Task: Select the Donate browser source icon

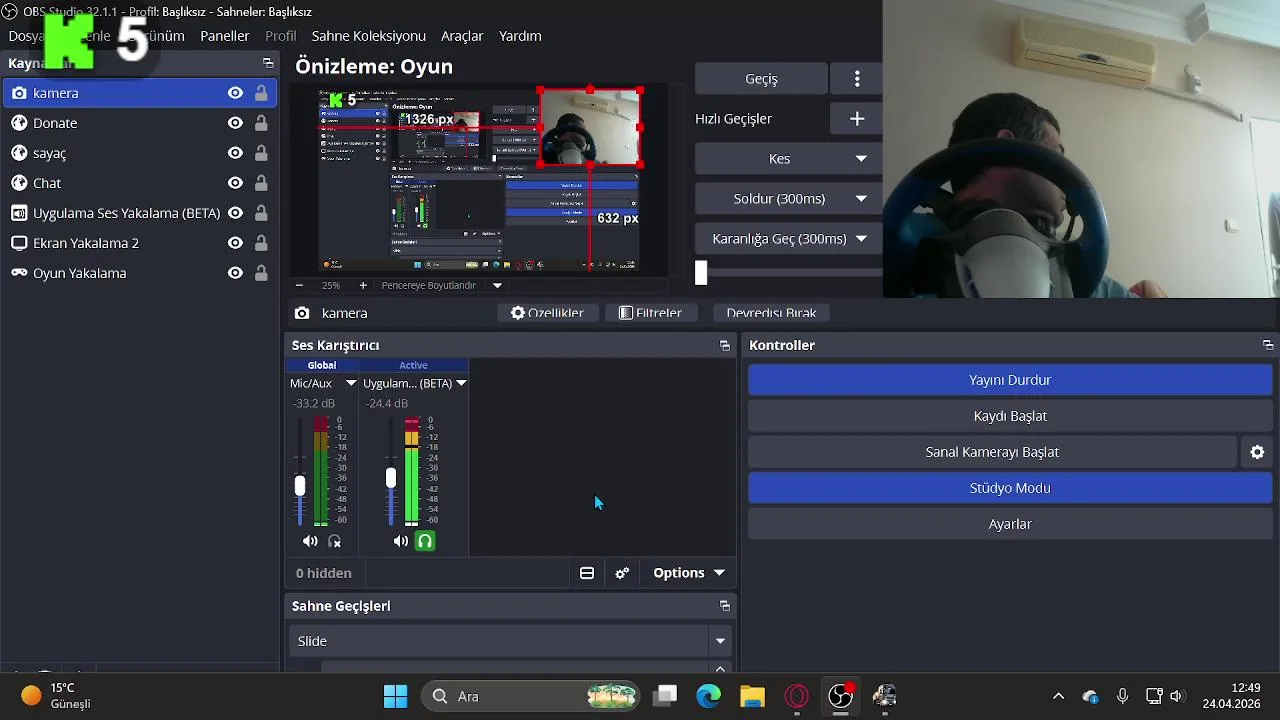Action: pyautogui.click(x=18, y=123)
